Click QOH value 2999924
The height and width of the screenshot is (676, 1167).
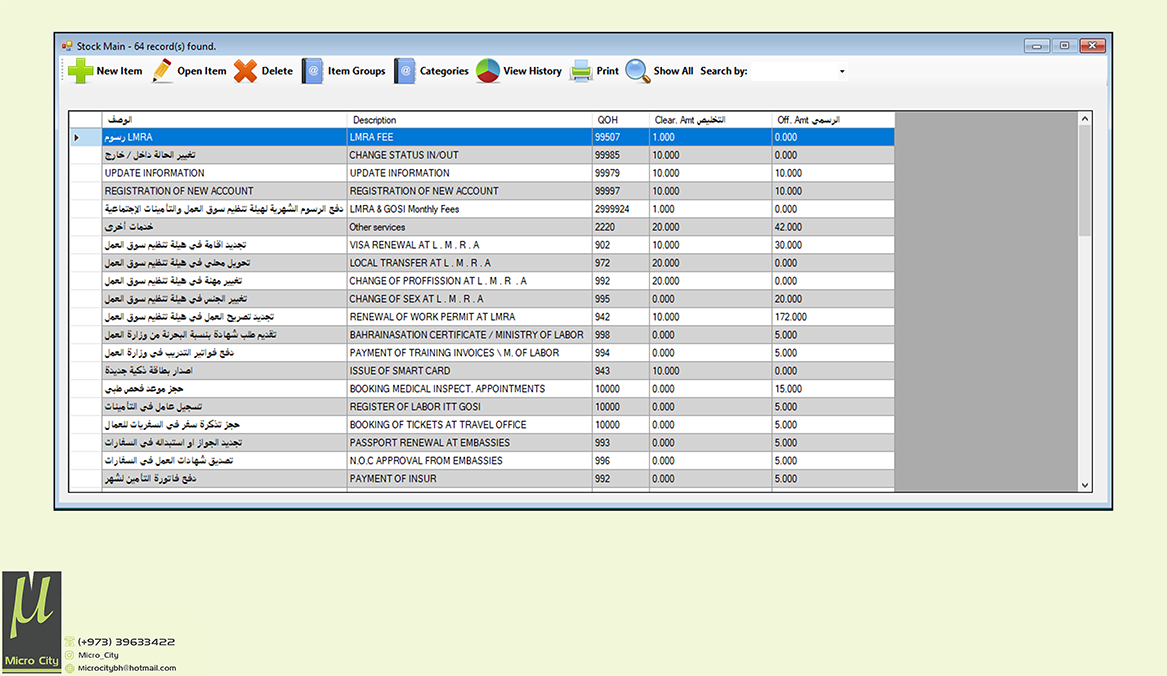pyautogui.click(x=621, y=209)
